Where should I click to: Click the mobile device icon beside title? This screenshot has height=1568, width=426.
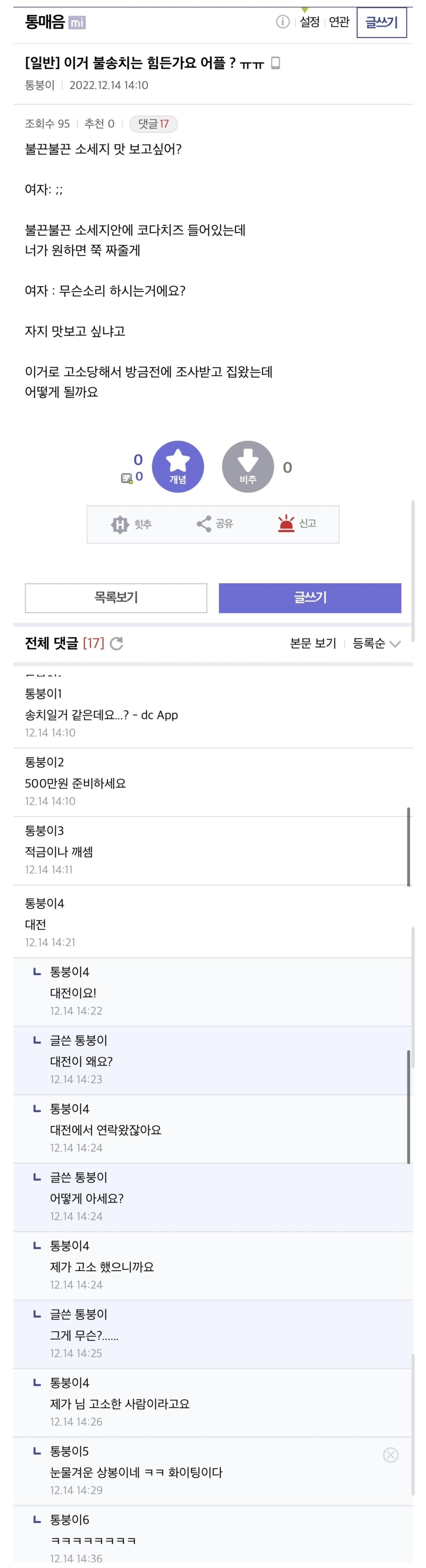pos(276,63)
